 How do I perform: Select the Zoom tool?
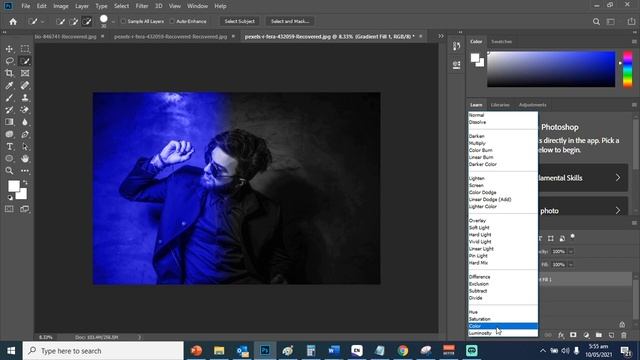click(x=9, y=171)
